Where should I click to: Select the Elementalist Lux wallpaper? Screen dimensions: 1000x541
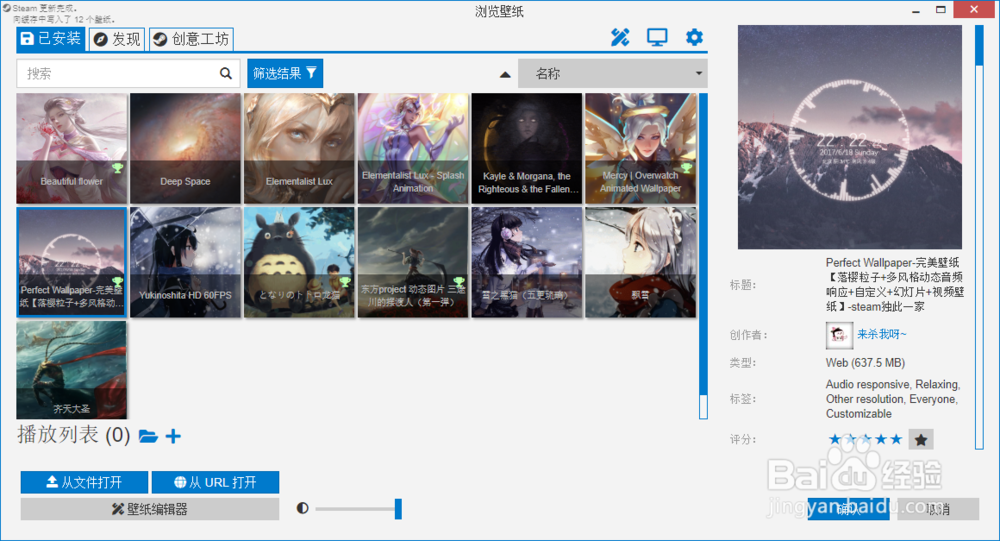(x=299, y=148)
